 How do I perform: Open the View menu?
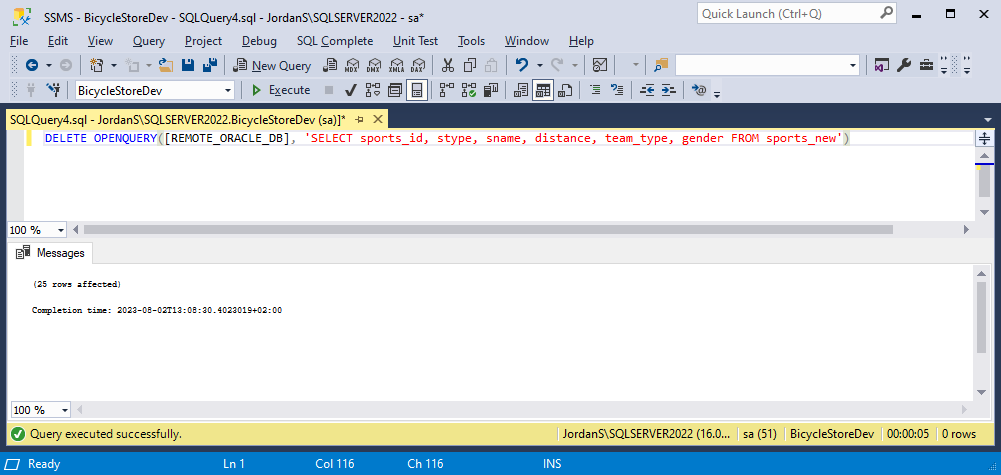tap(100, 41)
